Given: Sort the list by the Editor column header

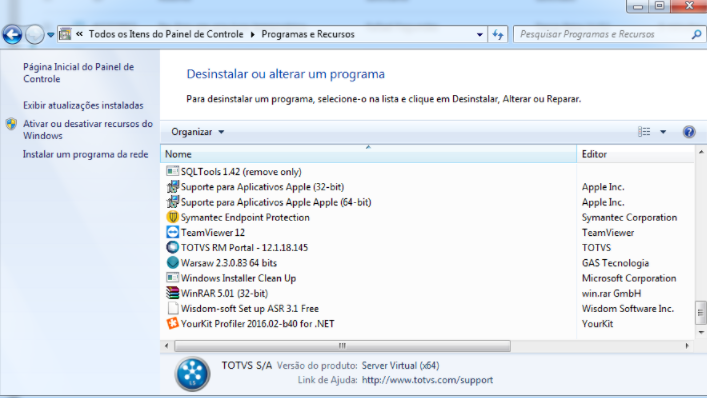Looking at the screenshot, I should pos(635,154).
